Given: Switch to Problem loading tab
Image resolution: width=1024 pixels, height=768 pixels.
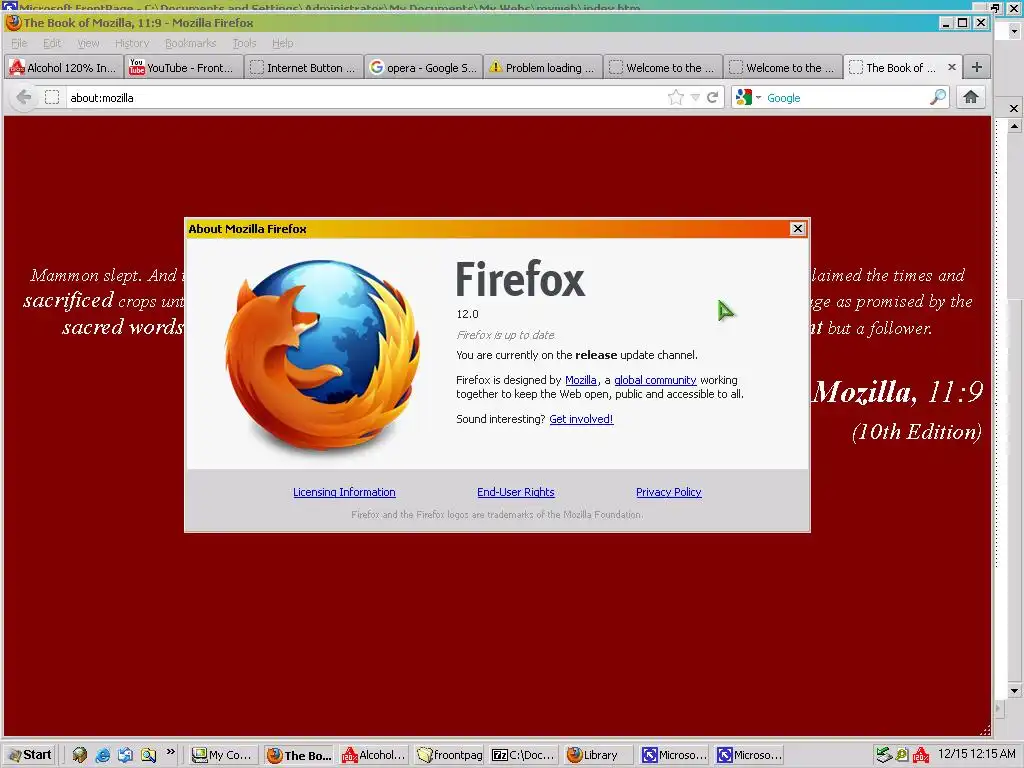Looking at the screenshot, I should tap(544, 67).
